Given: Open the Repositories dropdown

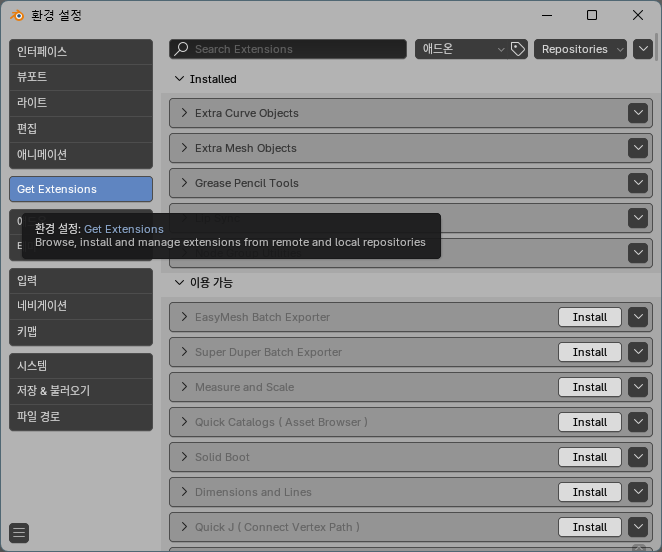Looking at the screenshot, I should click(580, 49).
